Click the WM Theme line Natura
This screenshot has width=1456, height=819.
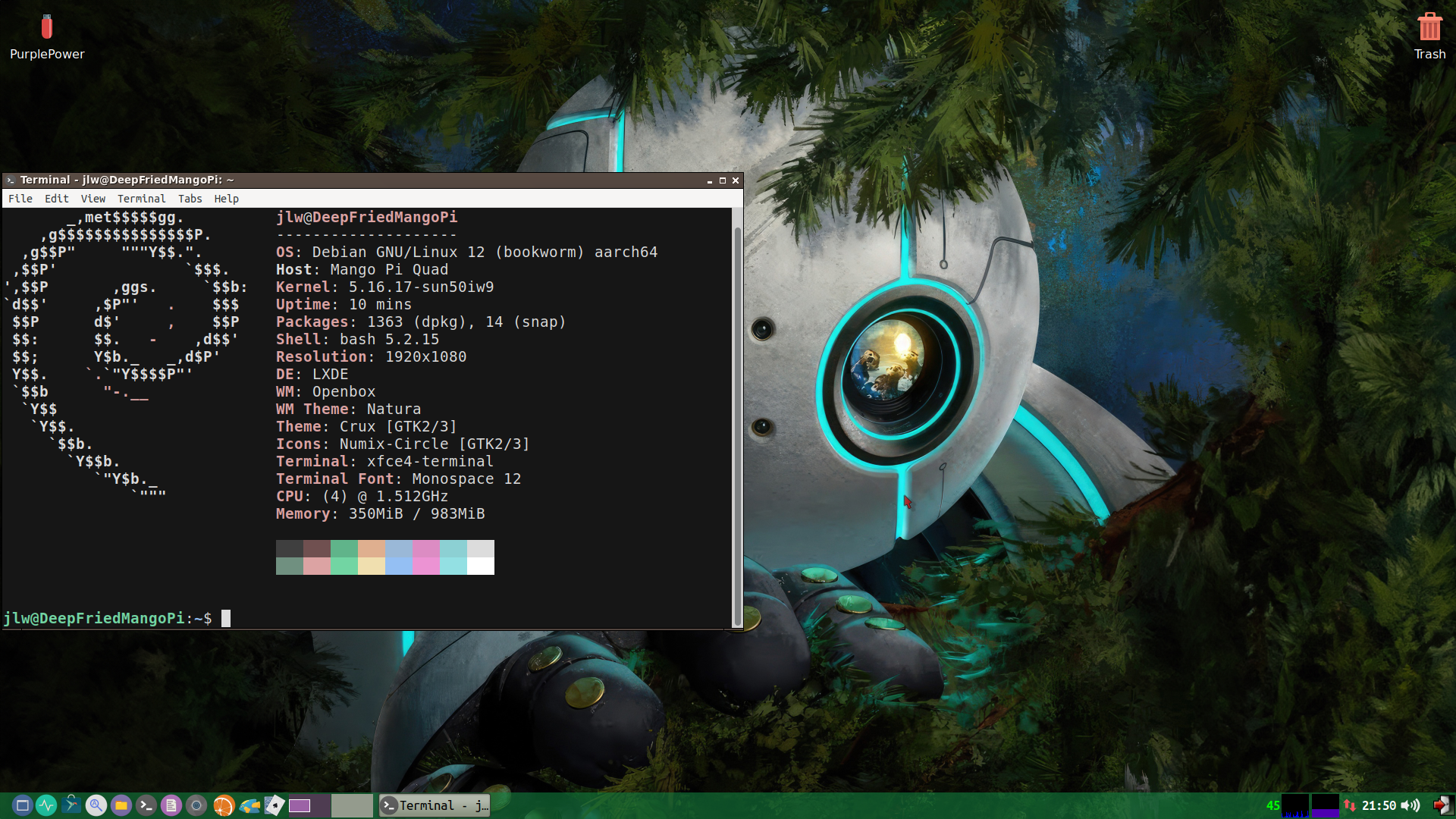348,409
